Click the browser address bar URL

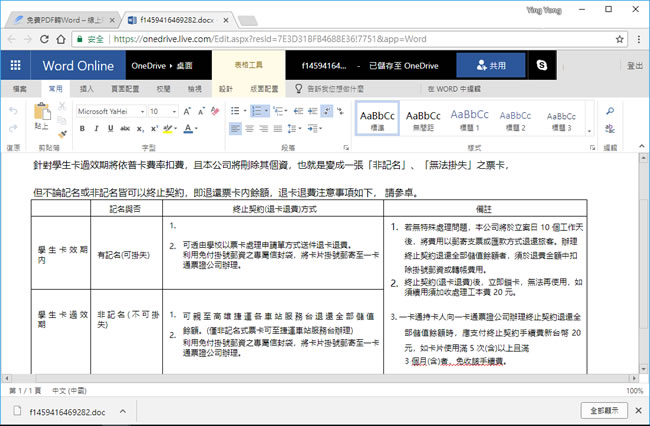coord(270,39)
